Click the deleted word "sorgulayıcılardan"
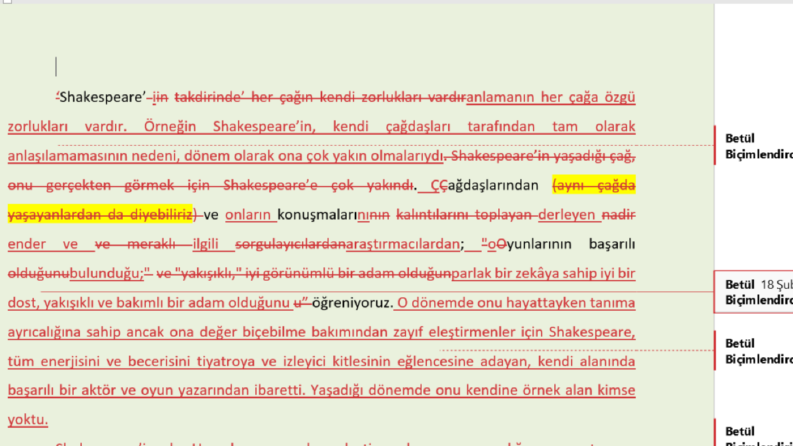The width and height of the screenshot is (793, 446). (291, 244)
